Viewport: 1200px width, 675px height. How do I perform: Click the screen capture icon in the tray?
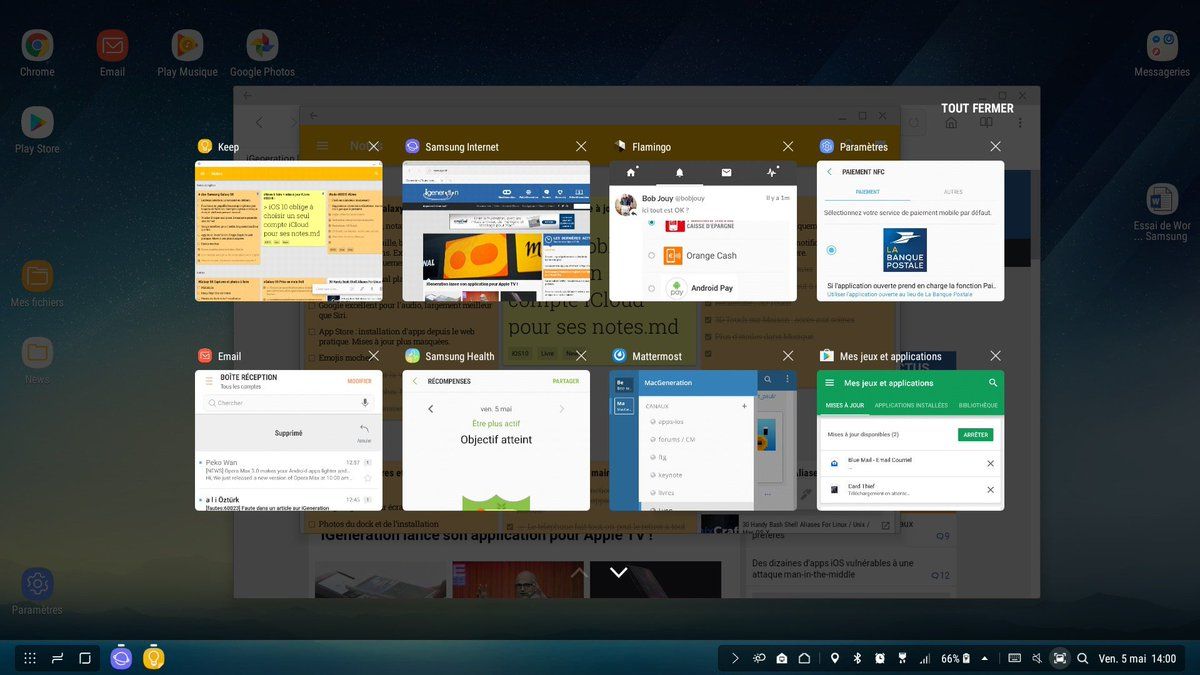(1060, 658)
